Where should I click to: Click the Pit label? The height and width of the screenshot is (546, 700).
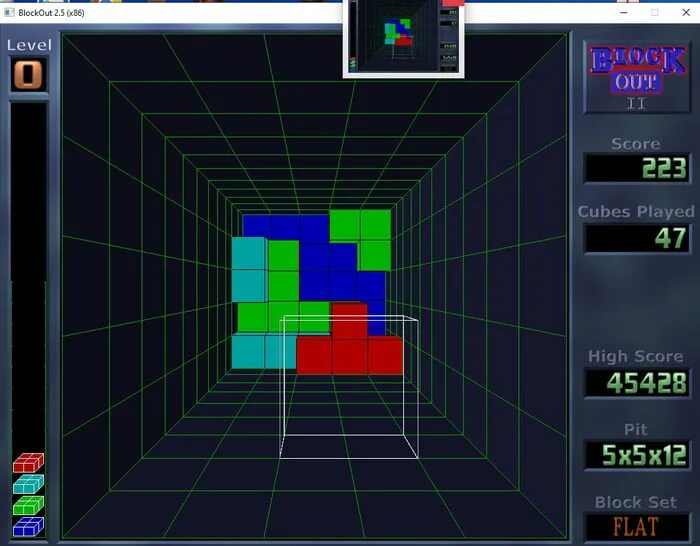pyautogui.click(x=636, y=429)
